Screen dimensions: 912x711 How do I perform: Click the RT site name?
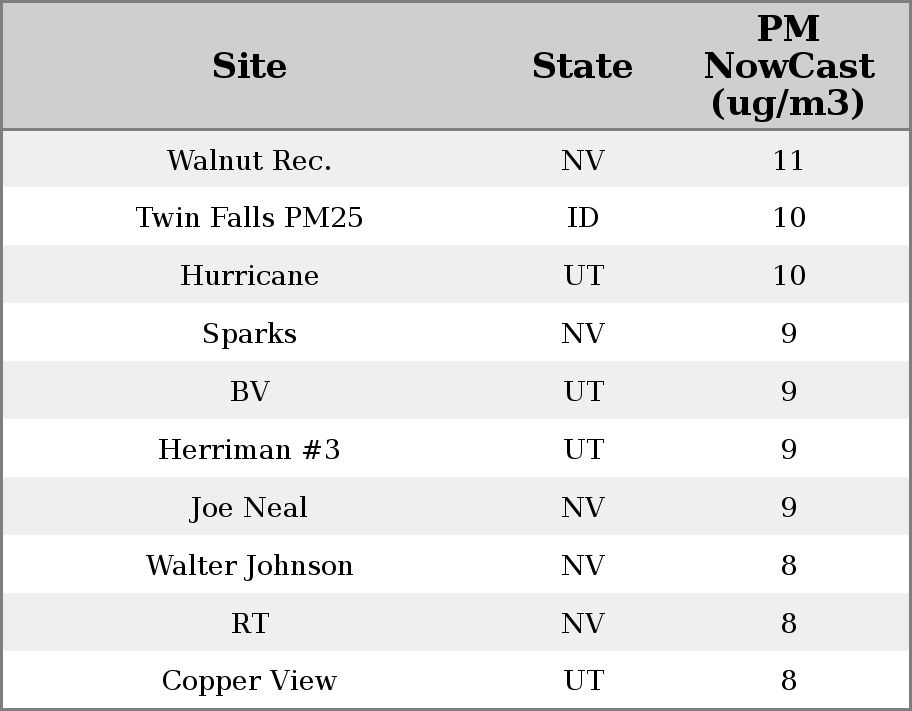coord(249,624)
